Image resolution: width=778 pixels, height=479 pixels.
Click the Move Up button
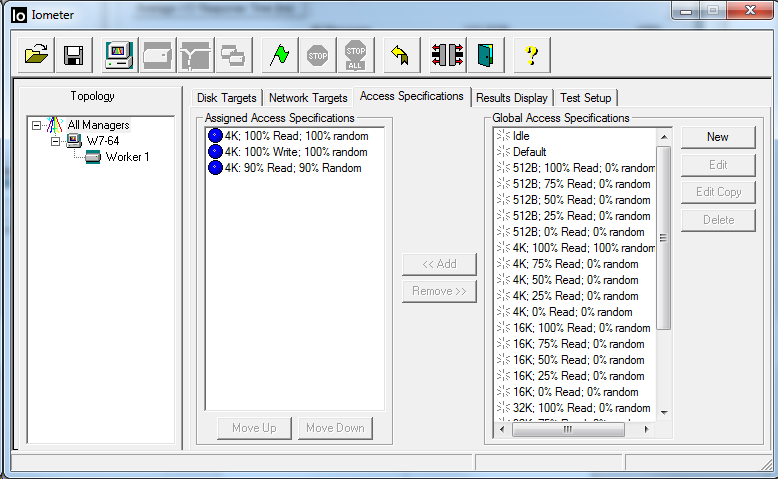tap(254, 428)
